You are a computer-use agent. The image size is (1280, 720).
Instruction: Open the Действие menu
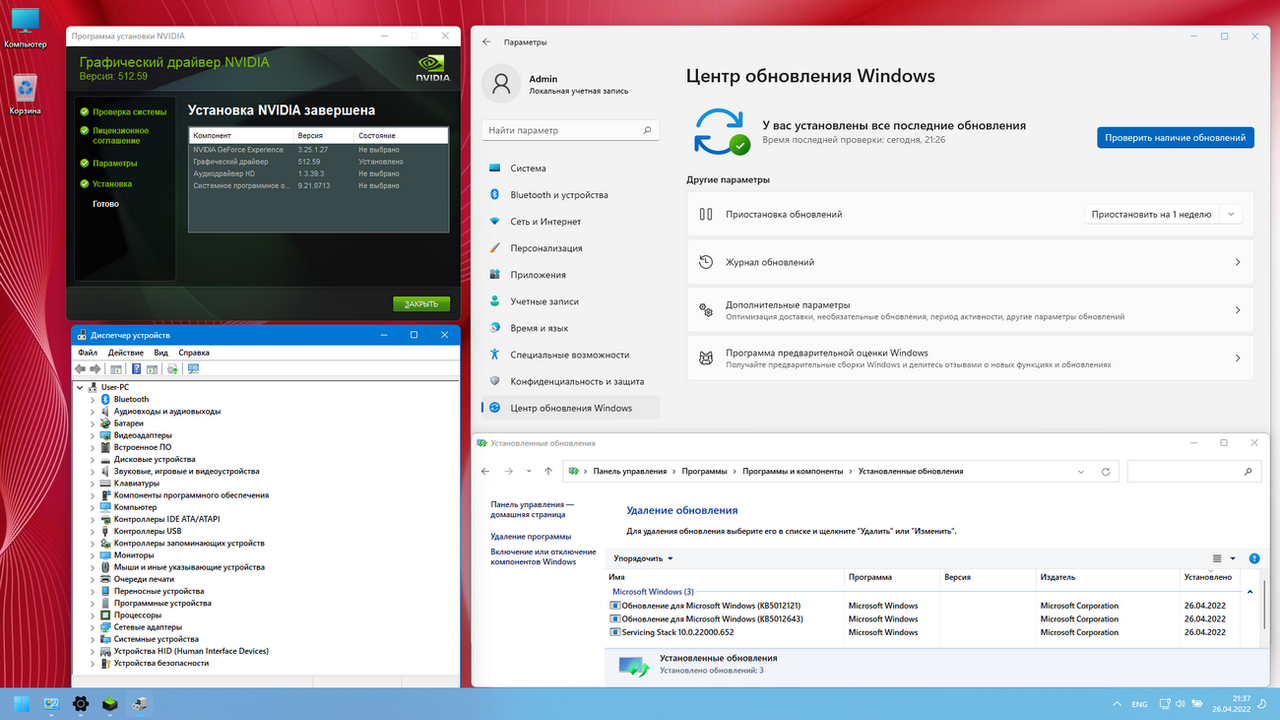click(x=126, y=353)
